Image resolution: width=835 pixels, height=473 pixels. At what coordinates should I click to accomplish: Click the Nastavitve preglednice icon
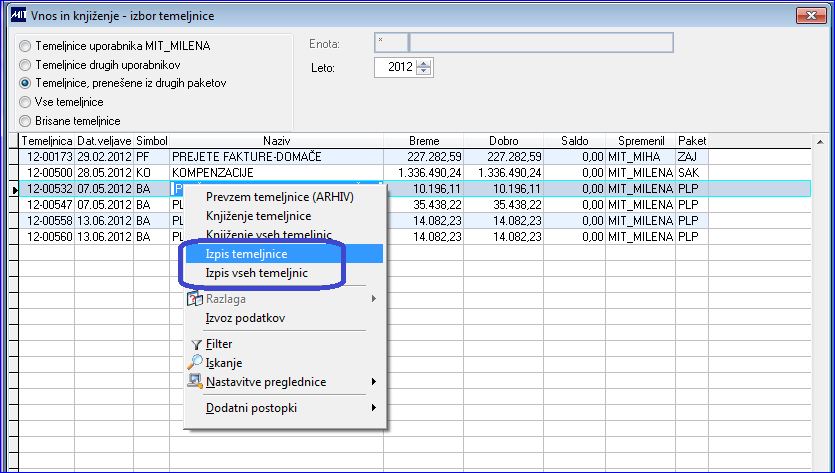pyautogui.click(x=195, y=381)
